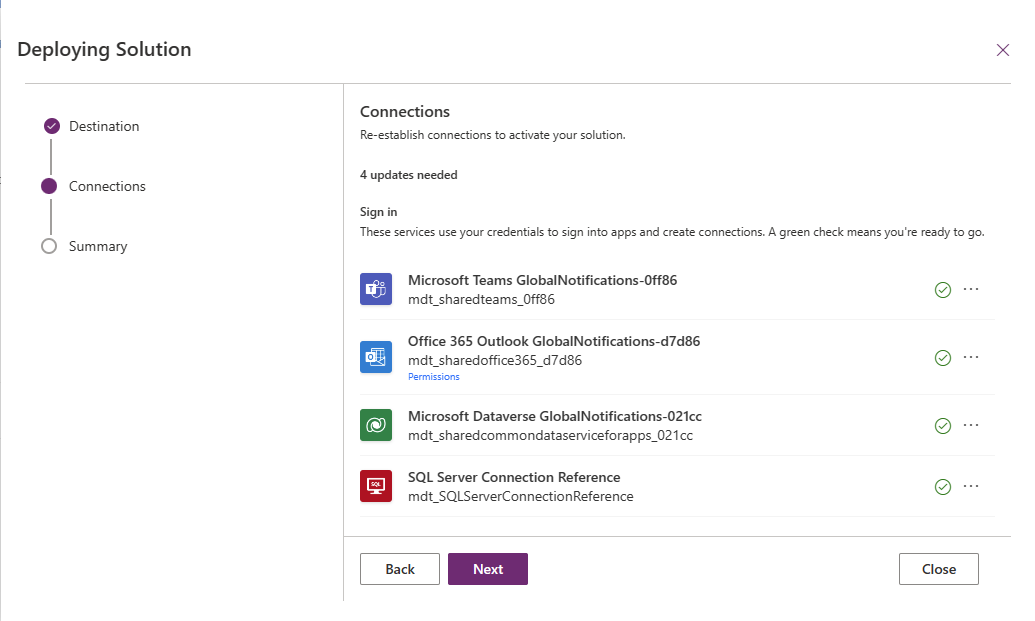Open the Permissions link under Outlook
This screenshot has width=1035, height=621.
coord(433,377)
